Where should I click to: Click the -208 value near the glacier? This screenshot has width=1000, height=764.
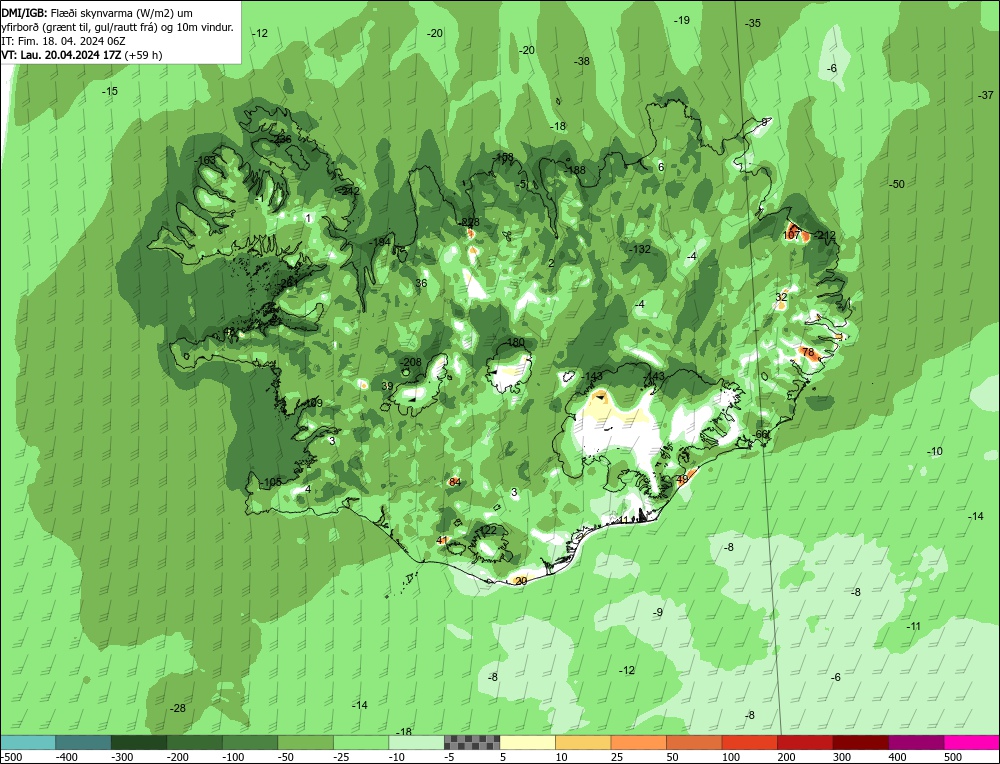[x=411, y=362]
